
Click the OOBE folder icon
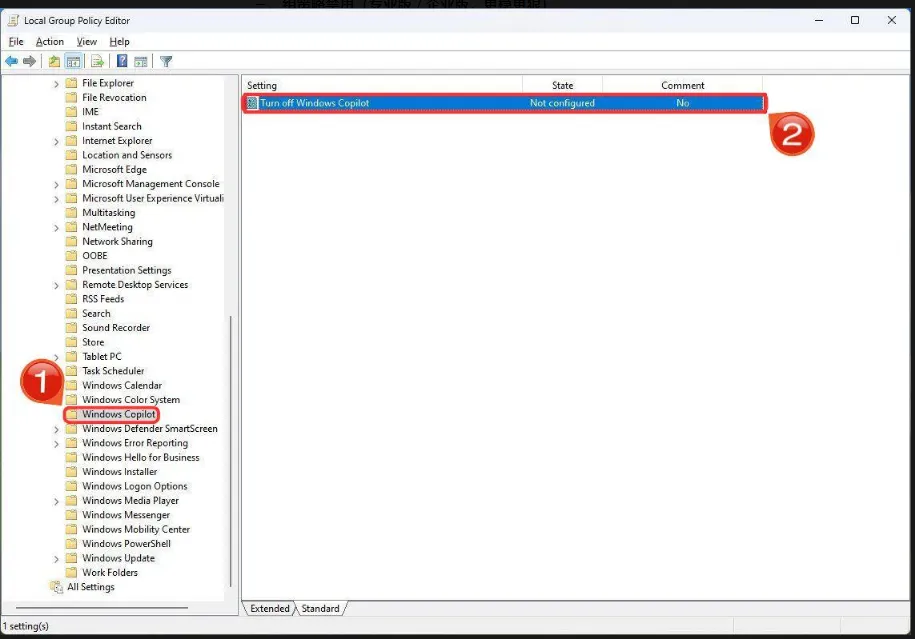coord(71,256)
